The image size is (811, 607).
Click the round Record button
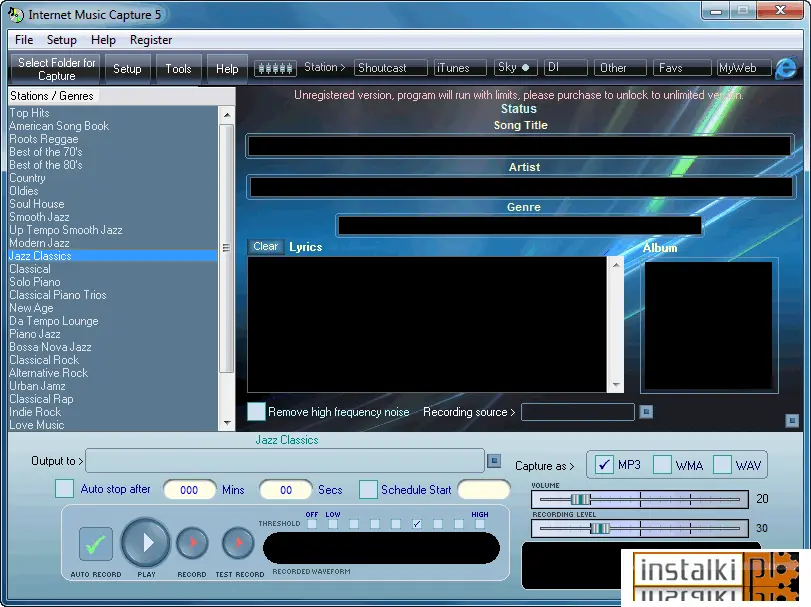click(x=192, y=543)
